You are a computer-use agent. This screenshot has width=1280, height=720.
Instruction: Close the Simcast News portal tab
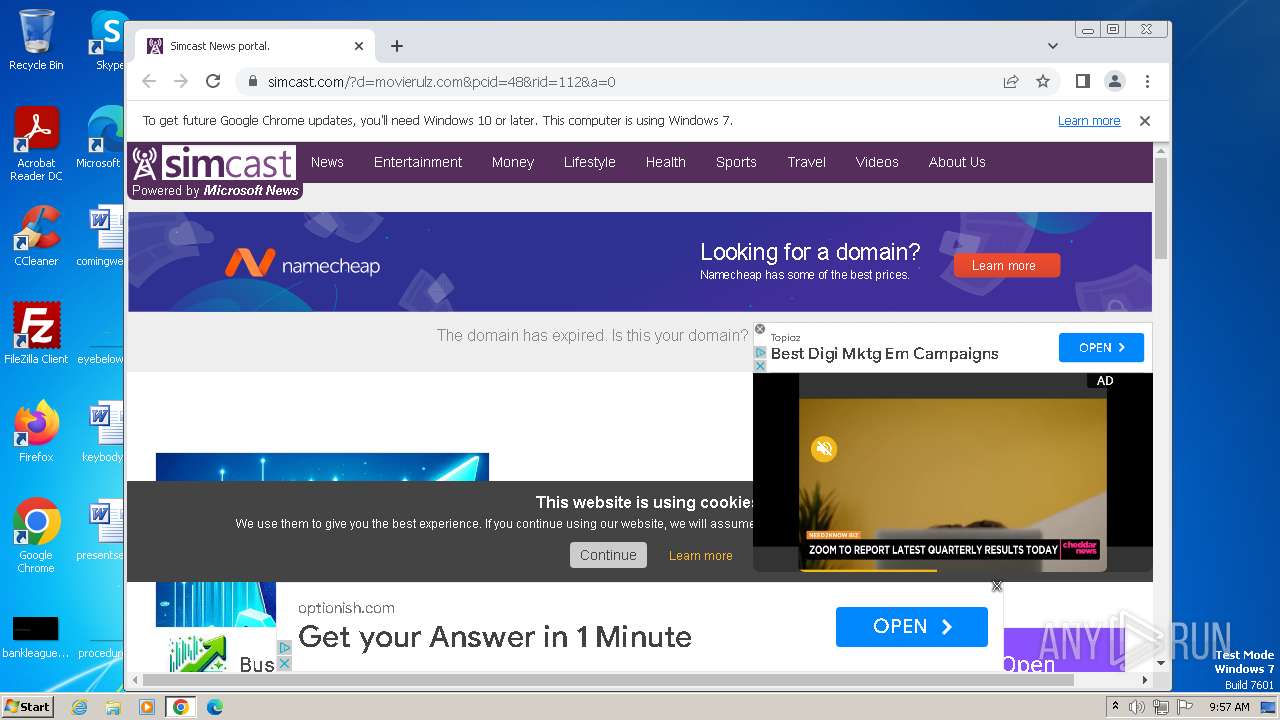[359, 46]
